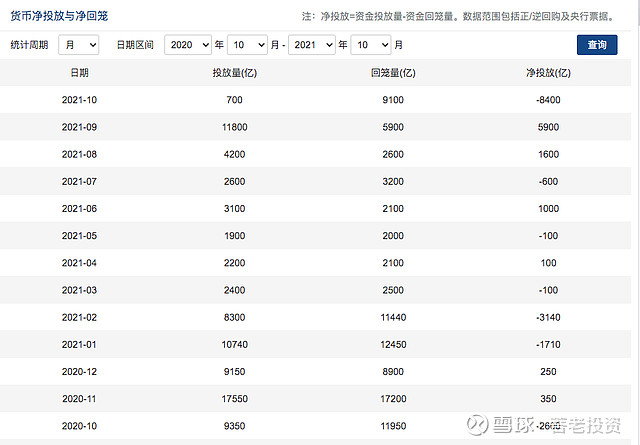Screen dimensions: 640x445
Task: Open the end month dropdown
Action: (371, 44)
